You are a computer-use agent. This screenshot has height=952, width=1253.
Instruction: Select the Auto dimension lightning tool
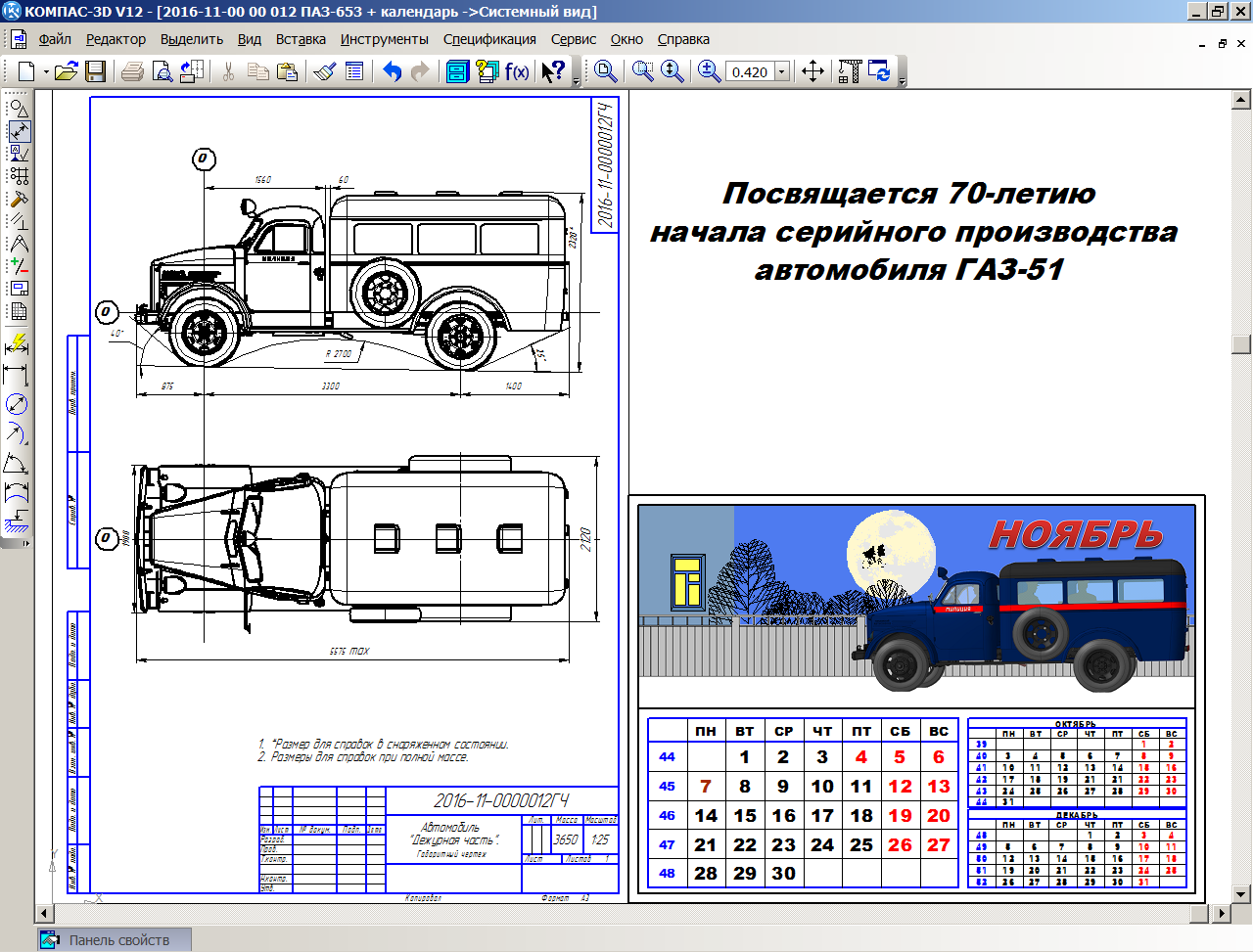(x=17, y=344)
